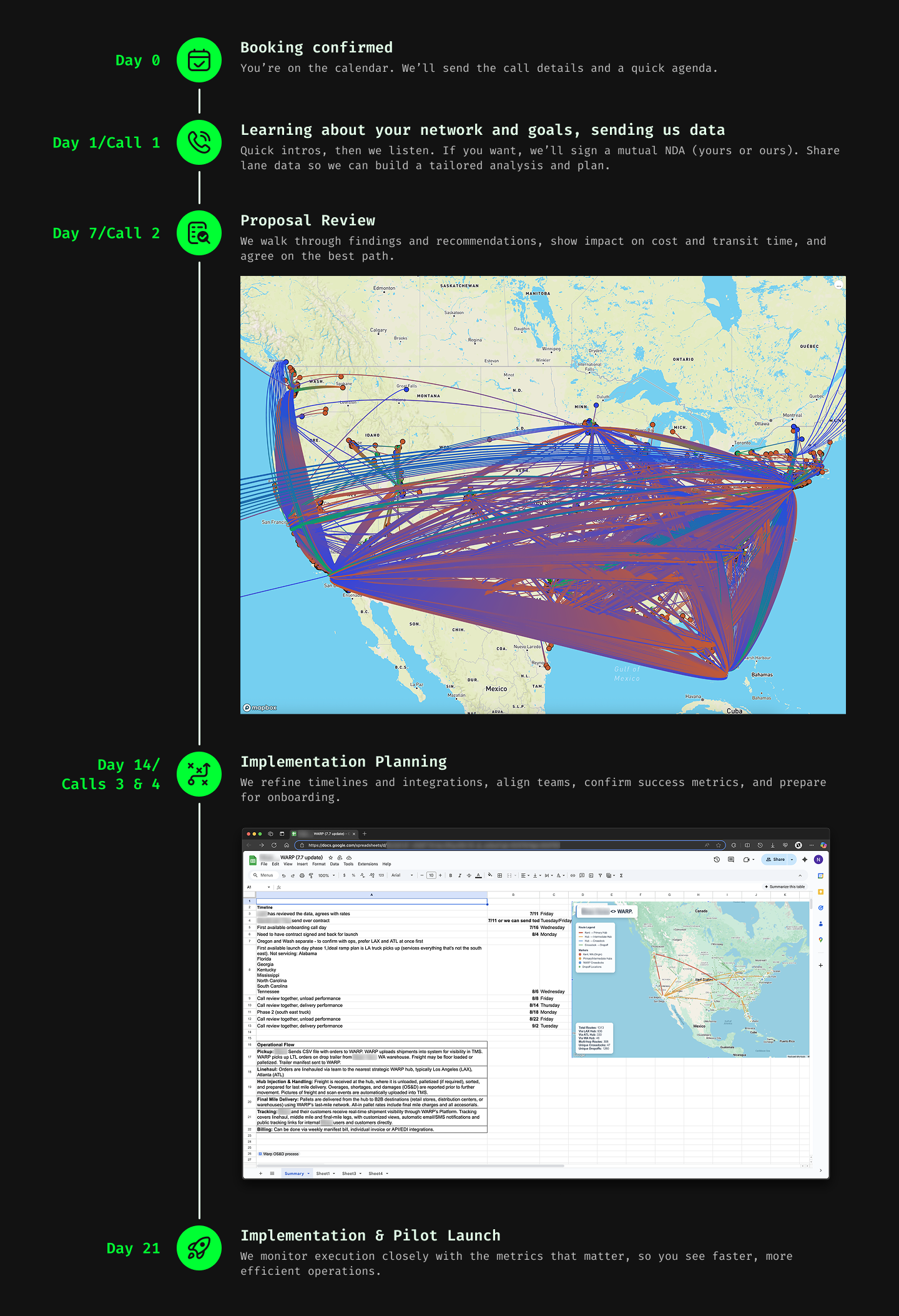Screen dimensions: 899x1316
Task: Click the browser home icon in screenshot
Action: click(x=286, y=845)
